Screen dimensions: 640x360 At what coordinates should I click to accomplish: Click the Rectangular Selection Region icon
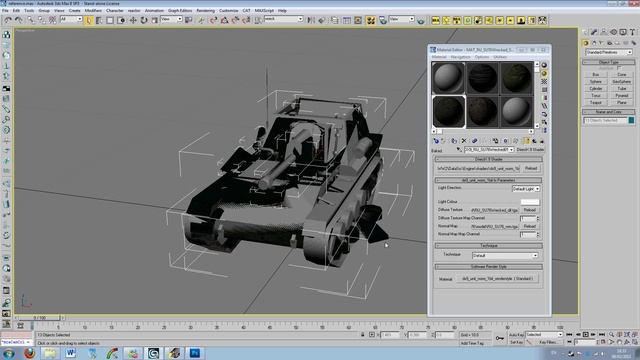click(110, 20)
